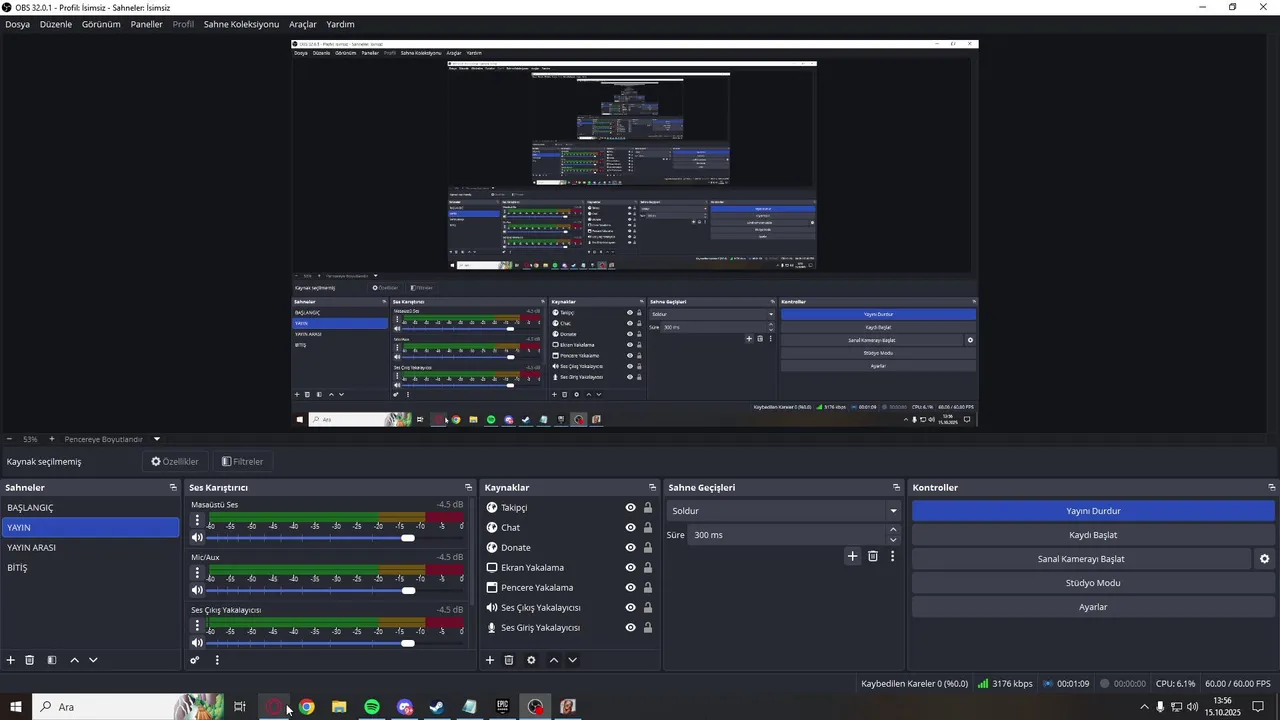Open the Ayarlar button

(1093, 607)
